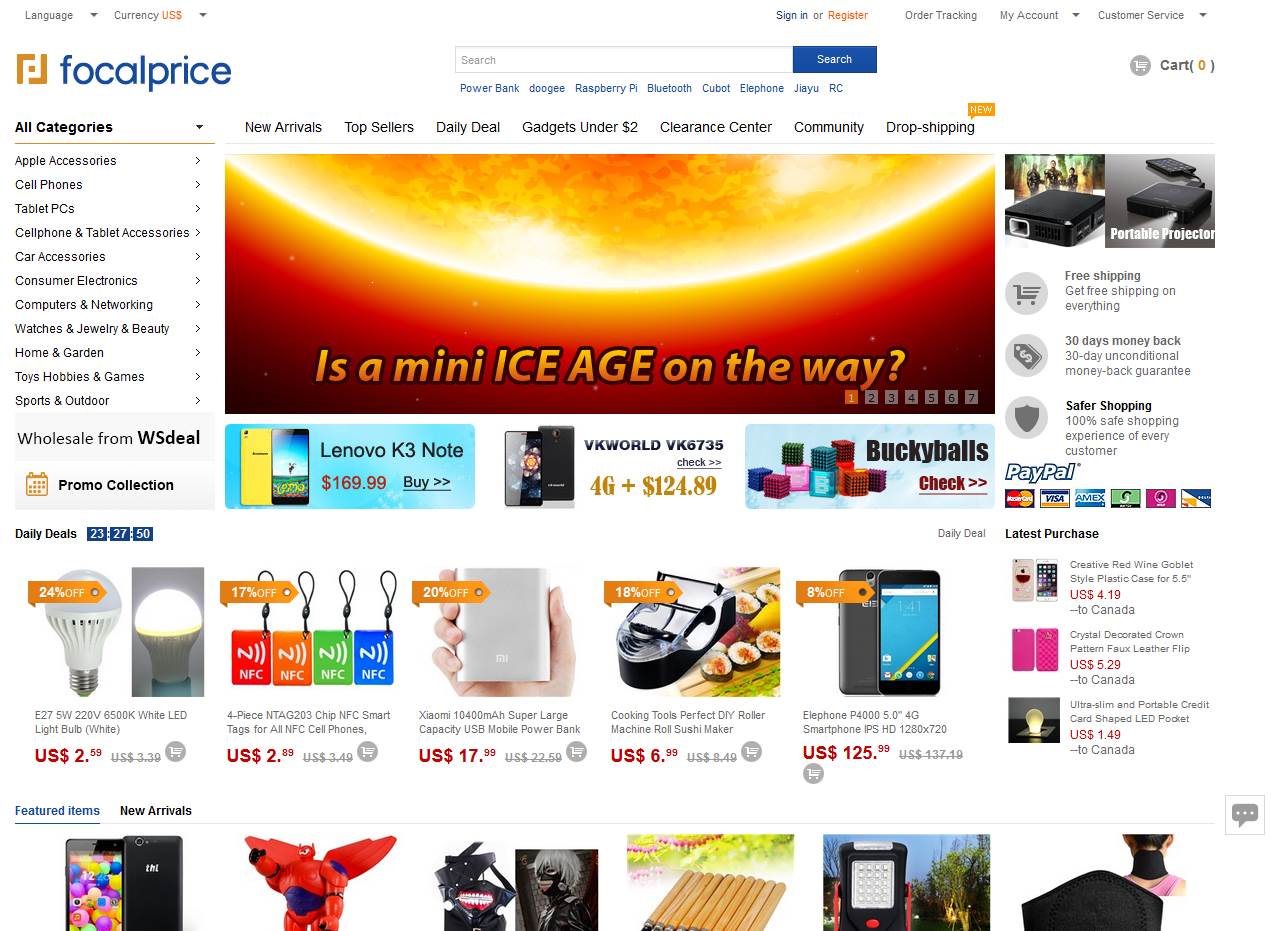Open the Sign in link
The height and width of the screenshot is (931, 1271).
[791, 15]
